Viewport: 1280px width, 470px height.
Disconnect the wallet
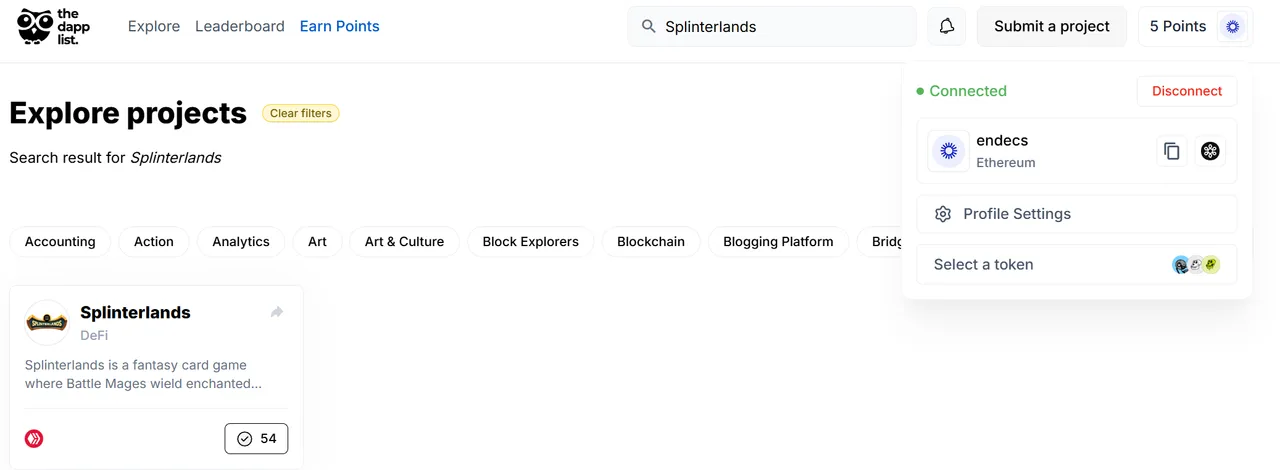(x=1187, y=91)
